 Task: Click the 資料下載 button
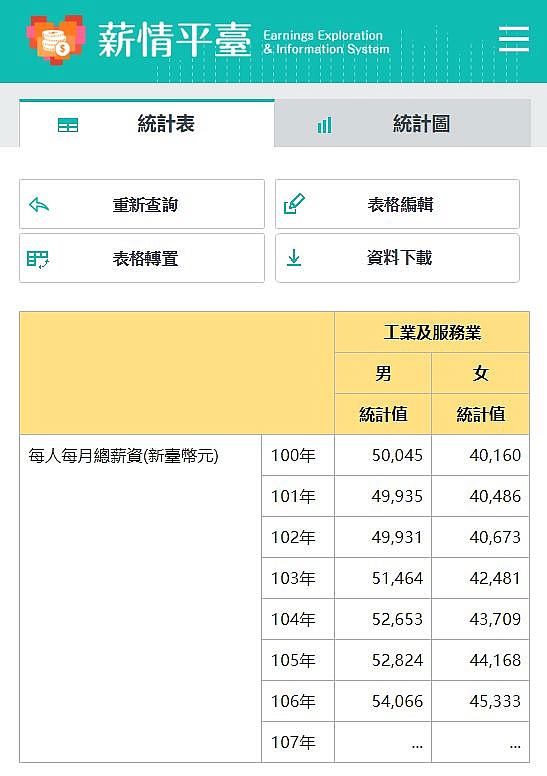398,258
